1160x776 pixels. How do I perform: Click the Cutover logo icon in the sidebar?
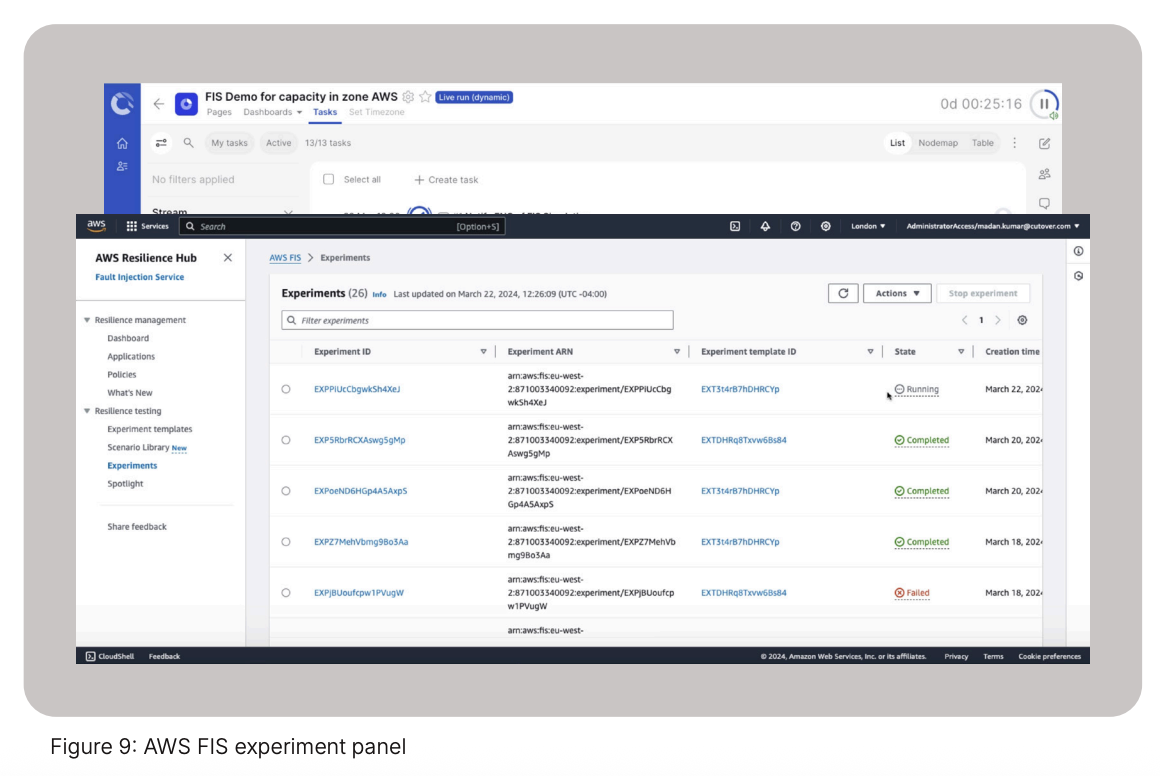[122, 104]
